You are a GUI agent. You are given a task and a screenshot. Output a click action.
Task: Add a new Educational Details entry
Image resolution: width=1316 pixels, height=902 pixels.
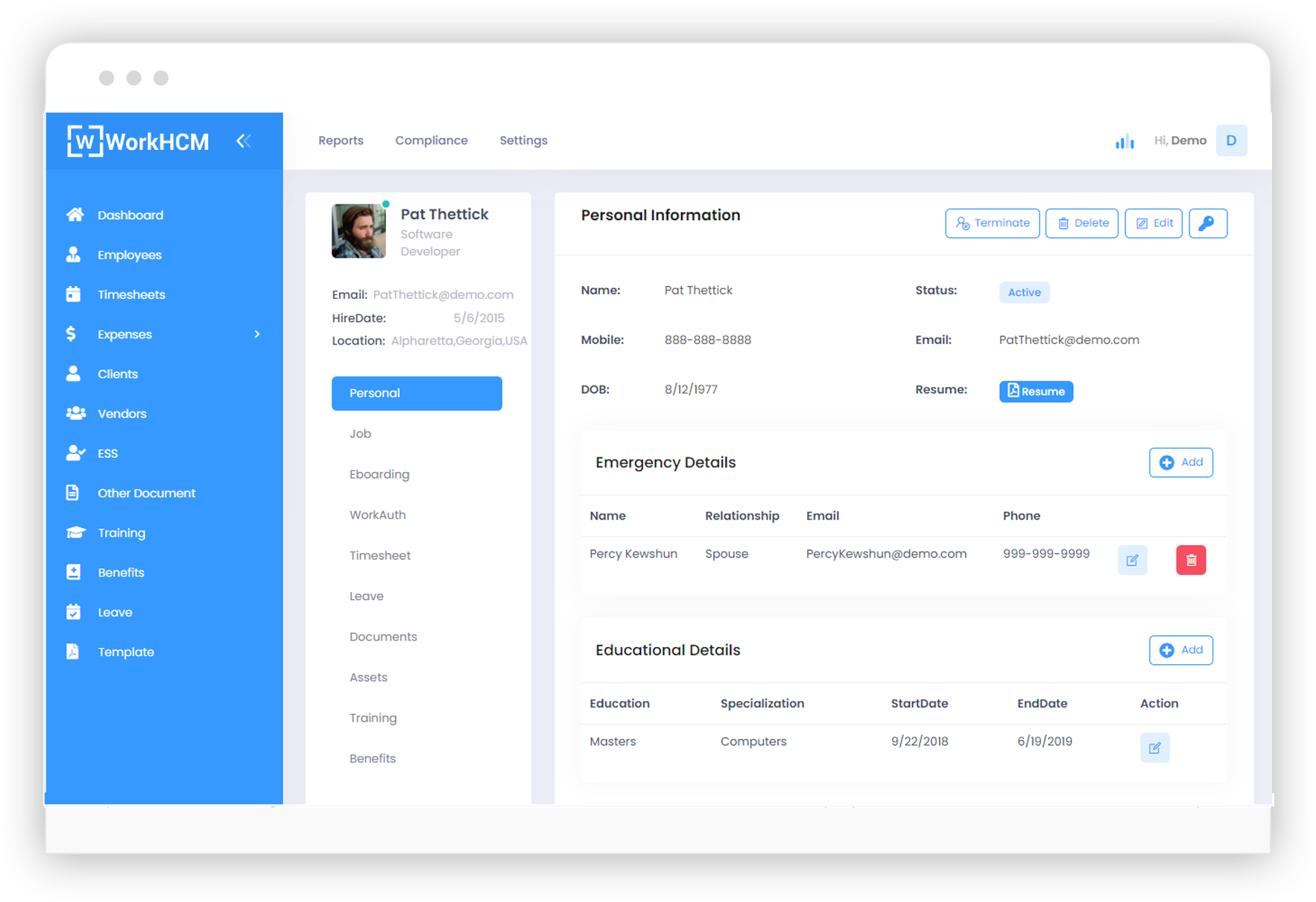point(1180,650)
